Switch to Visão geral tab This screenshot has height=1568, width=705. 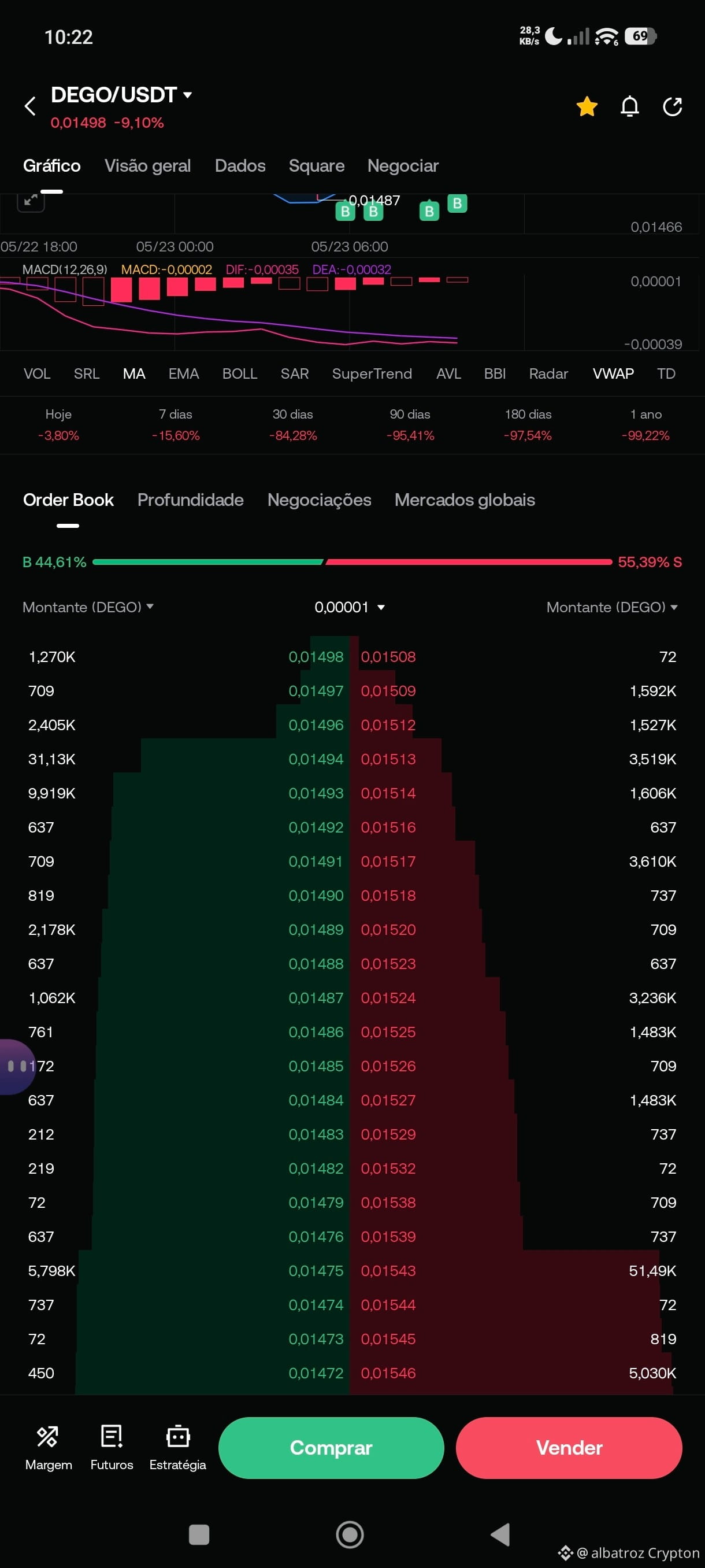[147, 165]
